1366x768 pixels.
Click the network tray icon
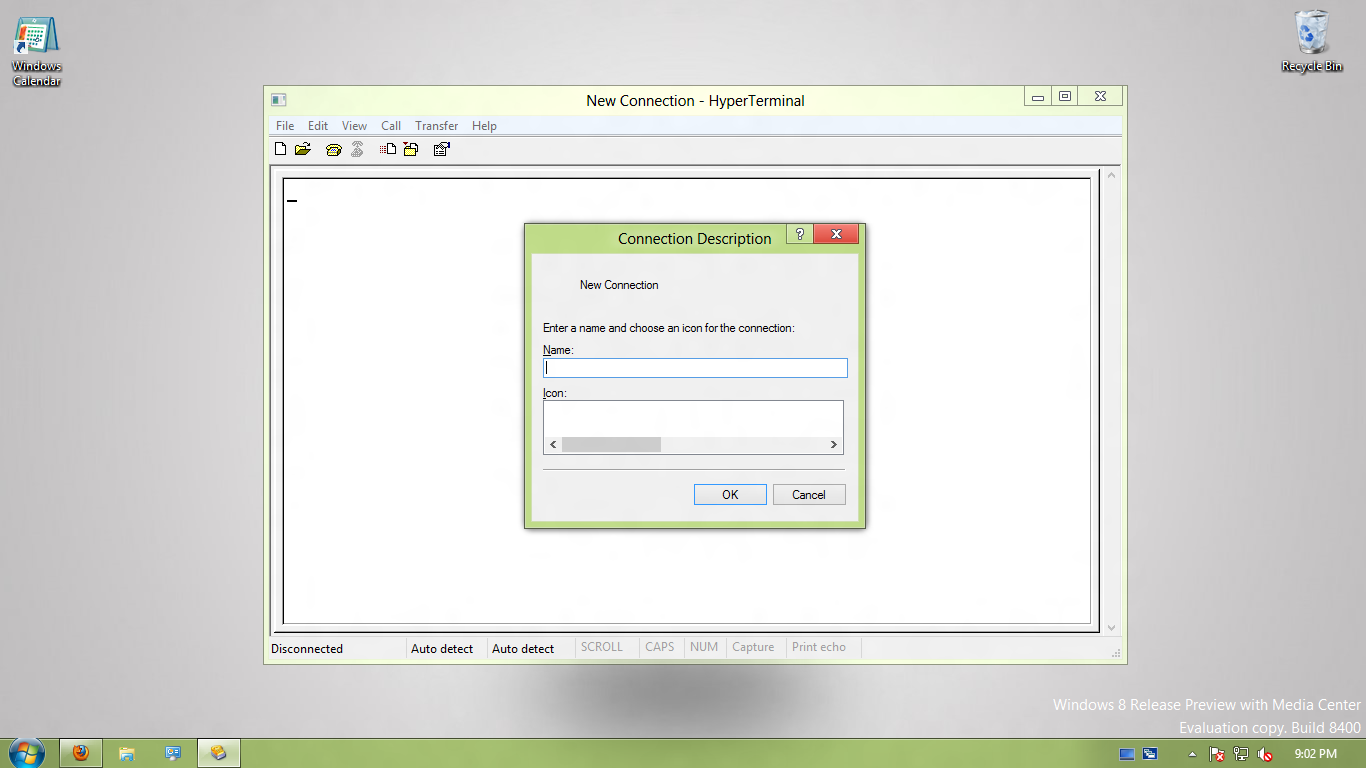coord(1241,754)
